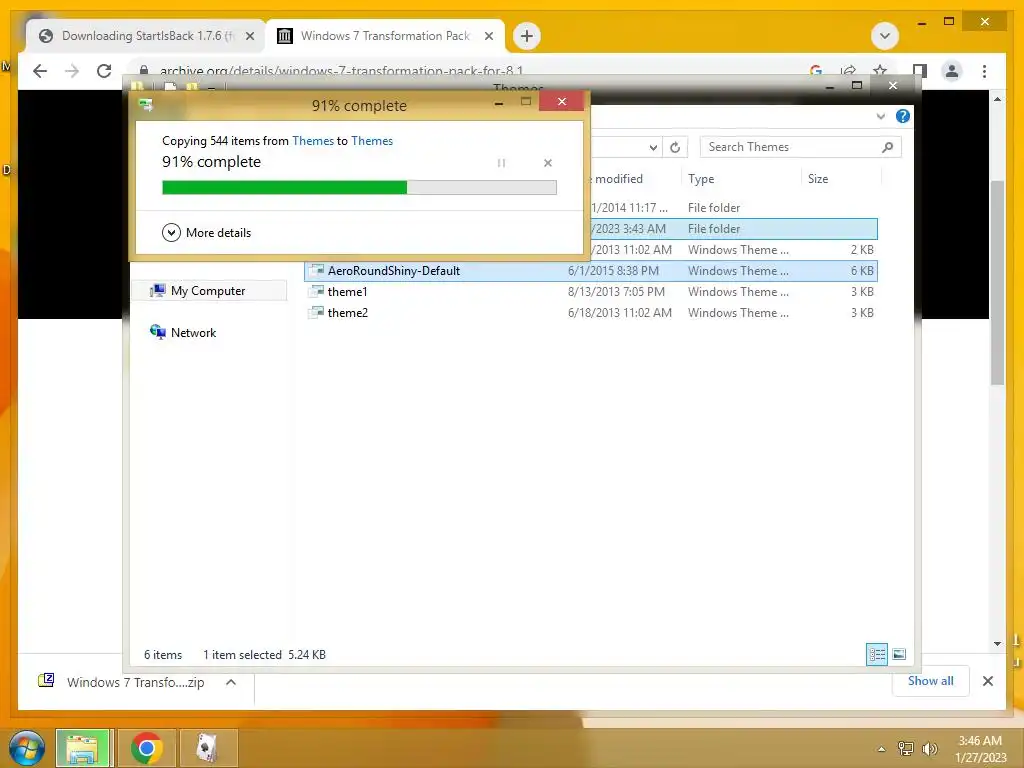Switch to Windows 7 Transformation Pack tab
Screen dimensions: 1024x768
(x=385, y=36)
